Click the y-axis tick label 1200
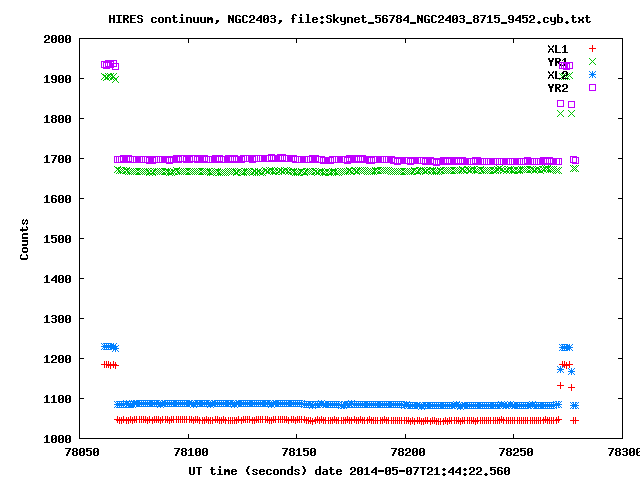Viewport: 640px width, 480px height. tap(58, 359)
